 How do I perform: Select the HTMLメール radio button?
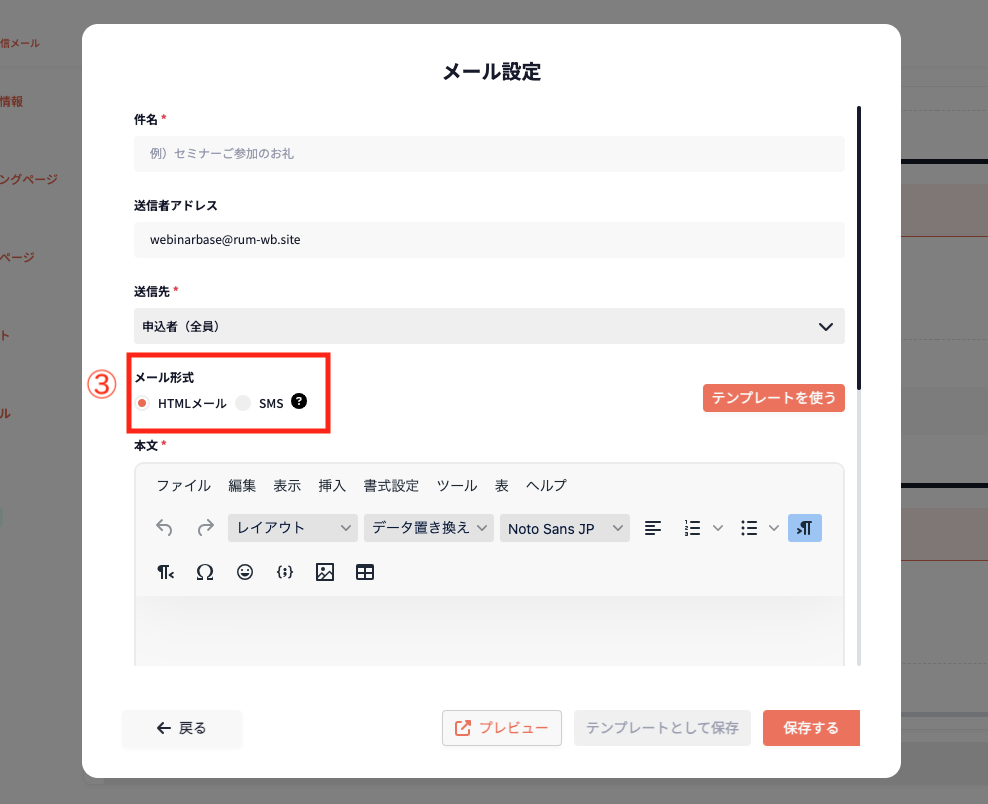tap(143, 403)
